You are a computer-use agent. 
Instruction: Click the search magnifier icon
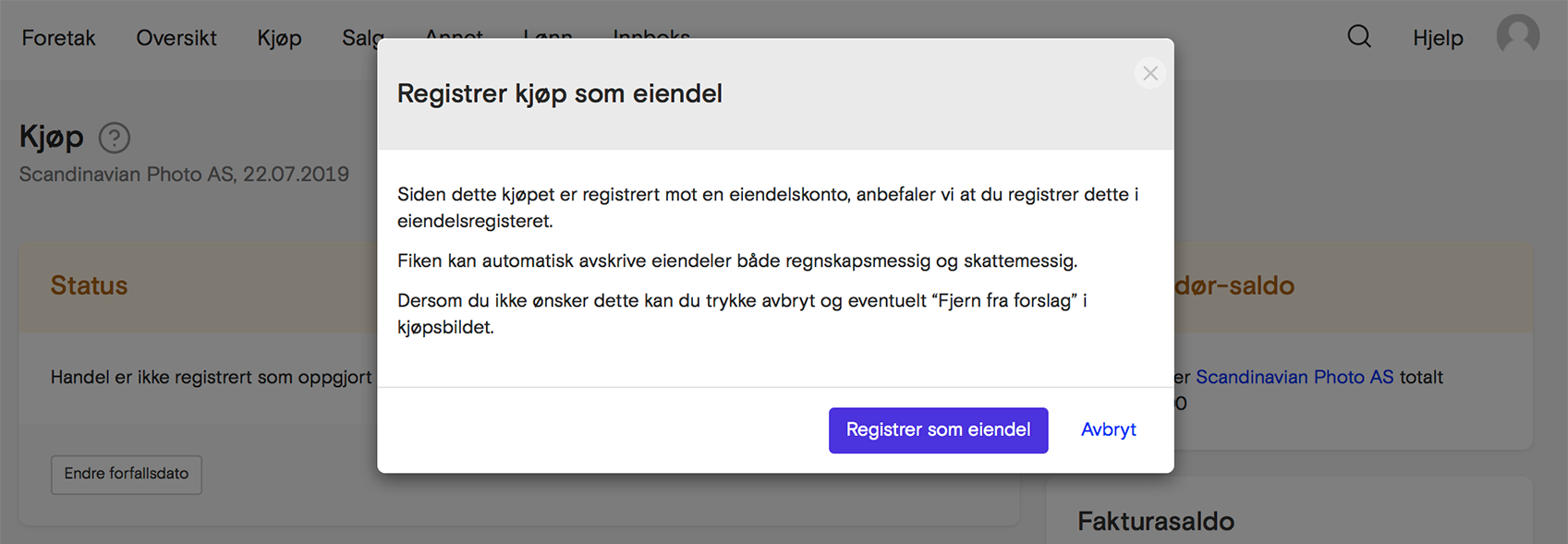1358,37
